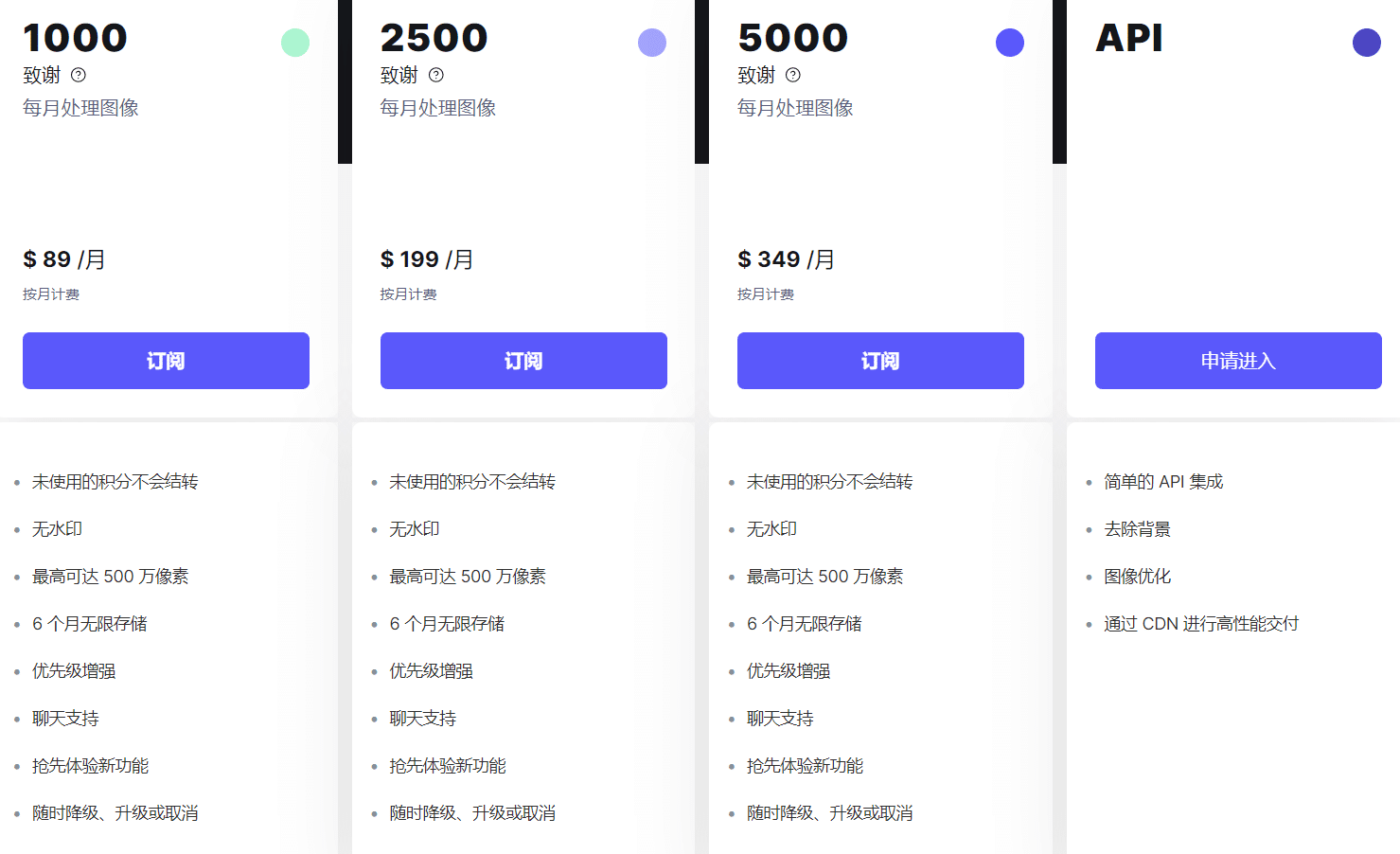This screenshot has width=1400, height=854.
Task: Click the 按月计费 label under $89
Action: pyautogui.click(x=51, y=294)
